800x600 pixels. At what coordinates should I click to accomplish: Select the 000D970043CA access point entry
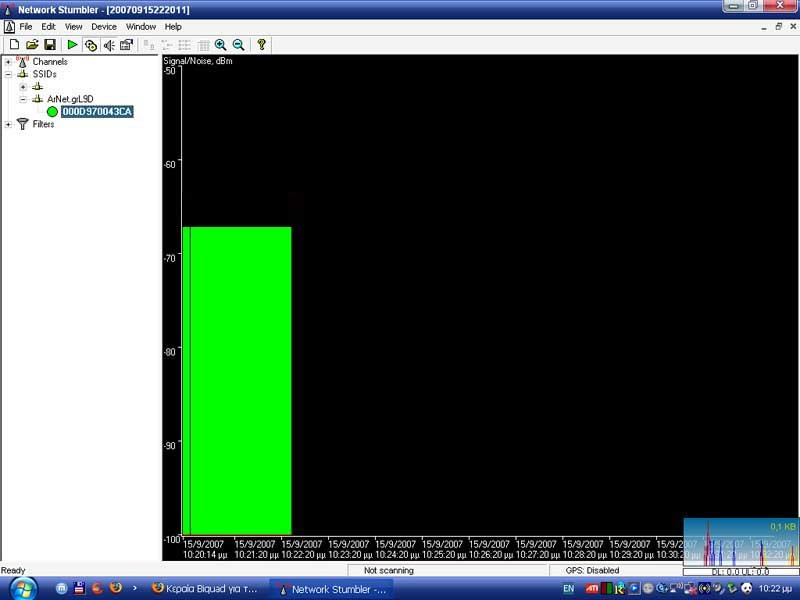pyautogui.click(x=96, y=112)
